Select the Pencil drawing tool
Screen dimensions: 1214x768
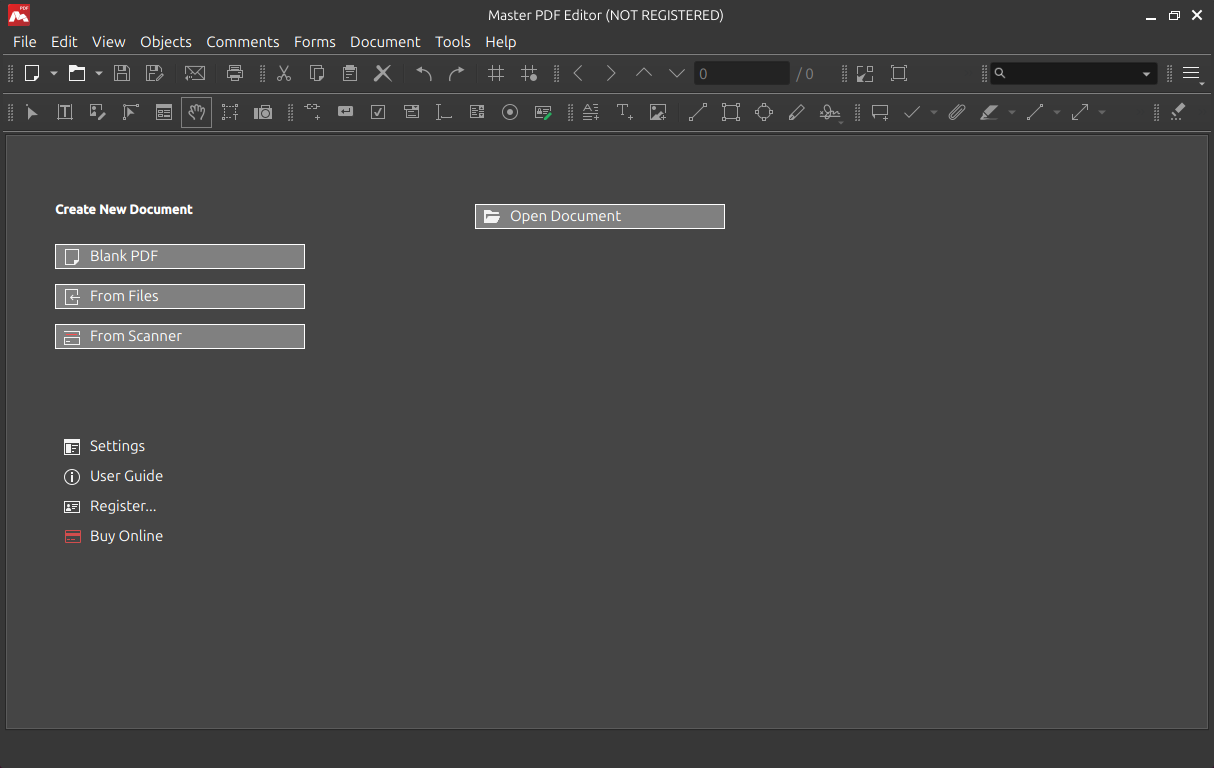pyautogui.click(x=796, y=113)
